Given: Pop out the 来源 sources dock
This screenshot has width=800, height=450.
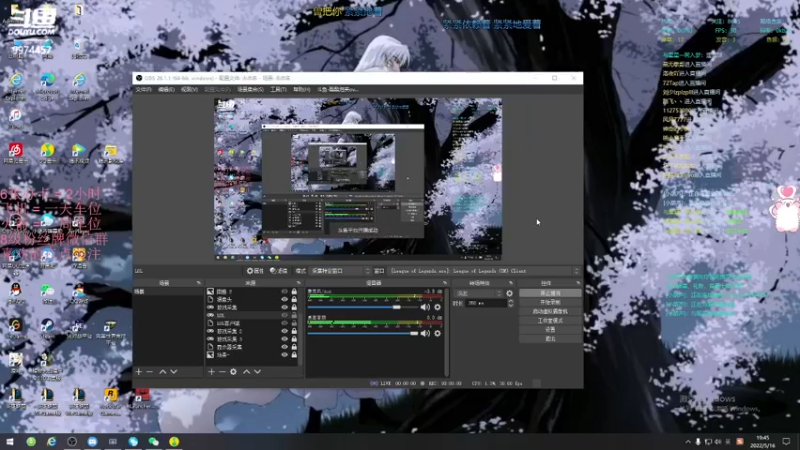Looking at the screenshot, I should [x=299, y=283].
